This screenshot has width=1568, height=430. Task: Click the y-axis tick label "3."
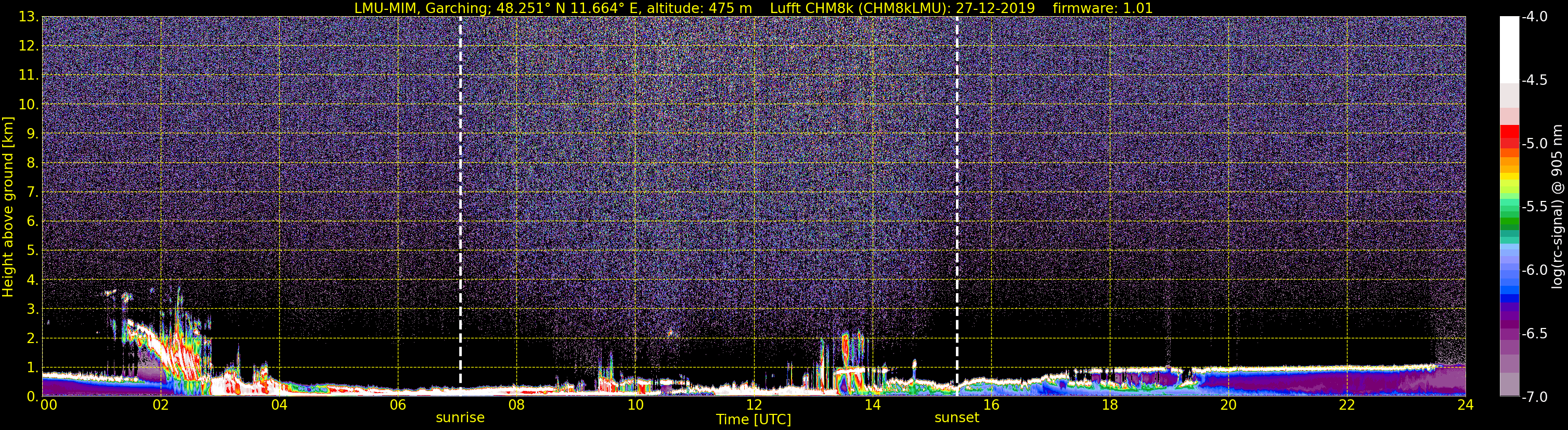32,309
